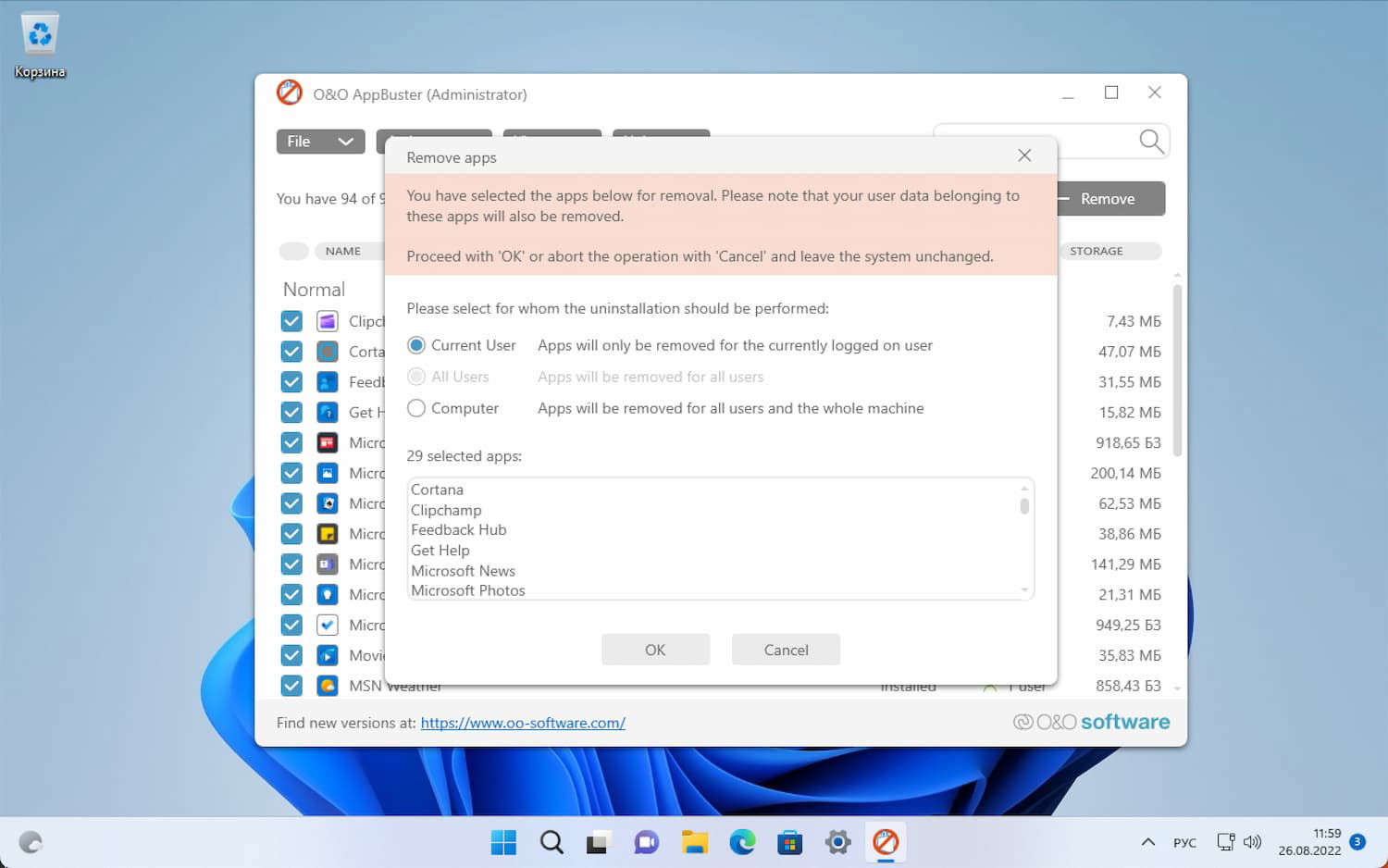Close the Remove apps dialog

pos(1024,155)
